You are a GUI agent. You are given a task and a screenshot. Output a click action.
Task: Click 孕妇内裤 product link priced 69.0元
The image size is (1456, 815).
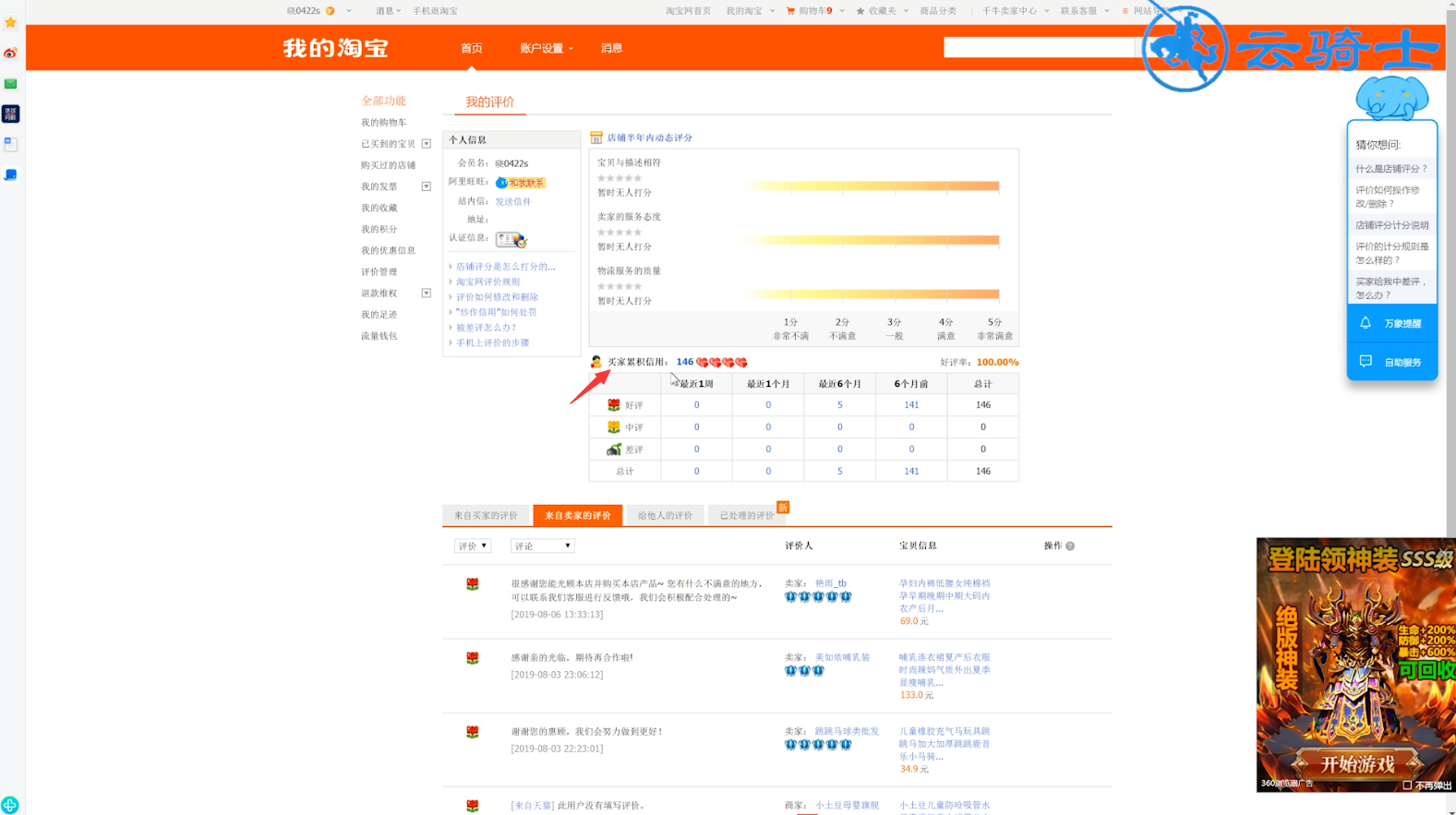[x=945, y=596]
